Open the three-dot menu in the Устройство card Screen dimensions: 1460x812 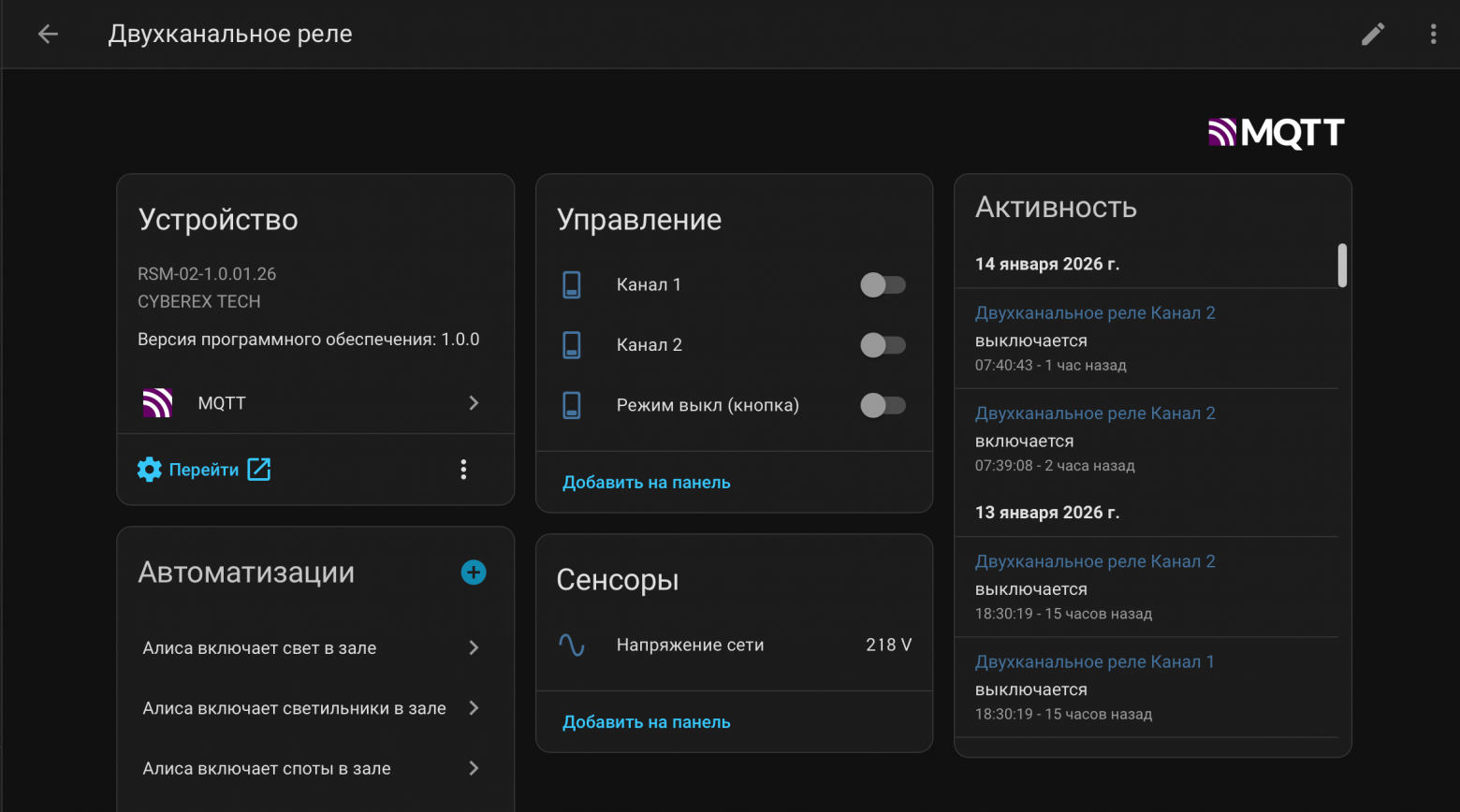(x=463, y=469)
